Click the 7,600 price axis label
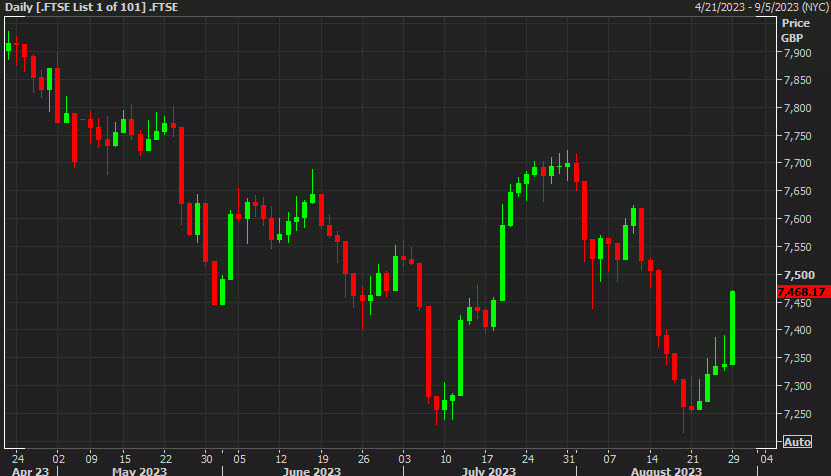Screen dimensions: 831x476 [x=797, y=219]
